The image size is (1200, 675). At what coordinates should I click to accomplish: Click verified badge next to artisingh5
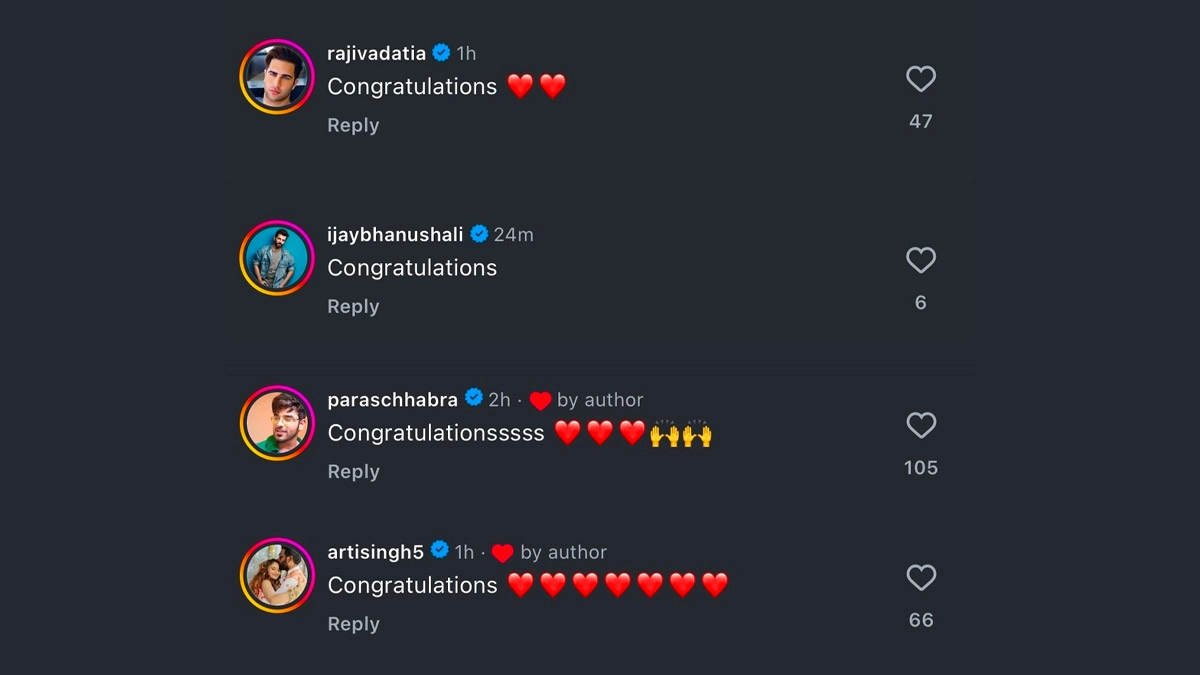[x=440, y=551]
